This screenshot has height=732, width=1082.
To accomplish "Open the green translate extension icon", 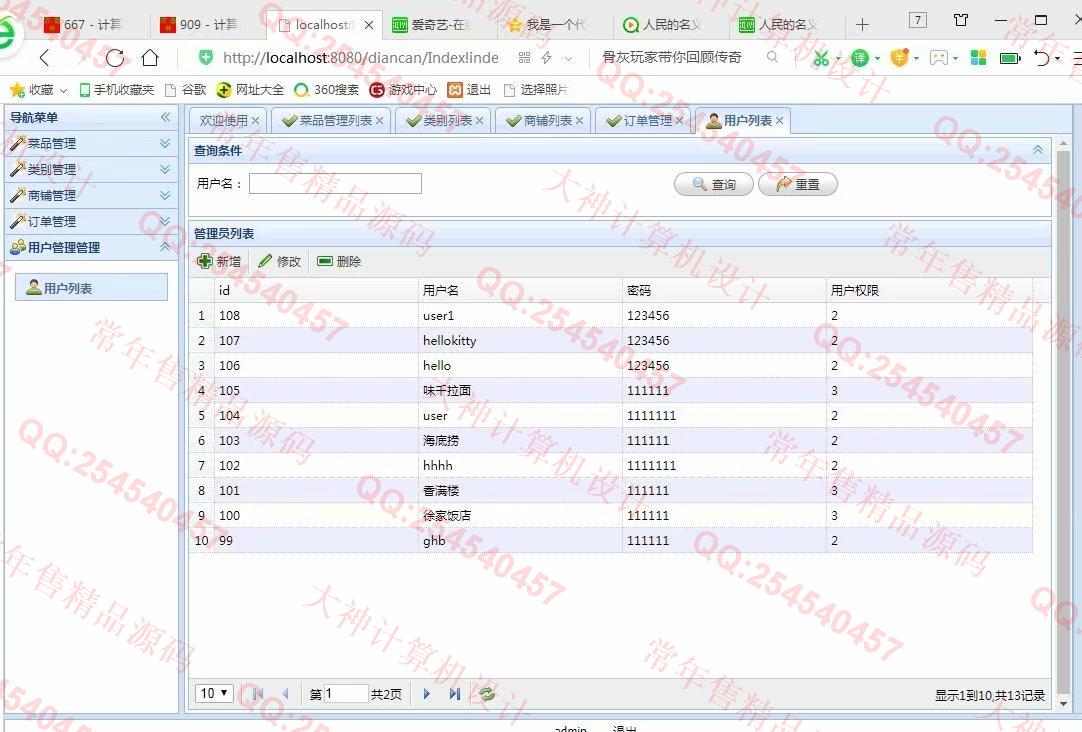I will pyautogui.click(x=860, y=58).
